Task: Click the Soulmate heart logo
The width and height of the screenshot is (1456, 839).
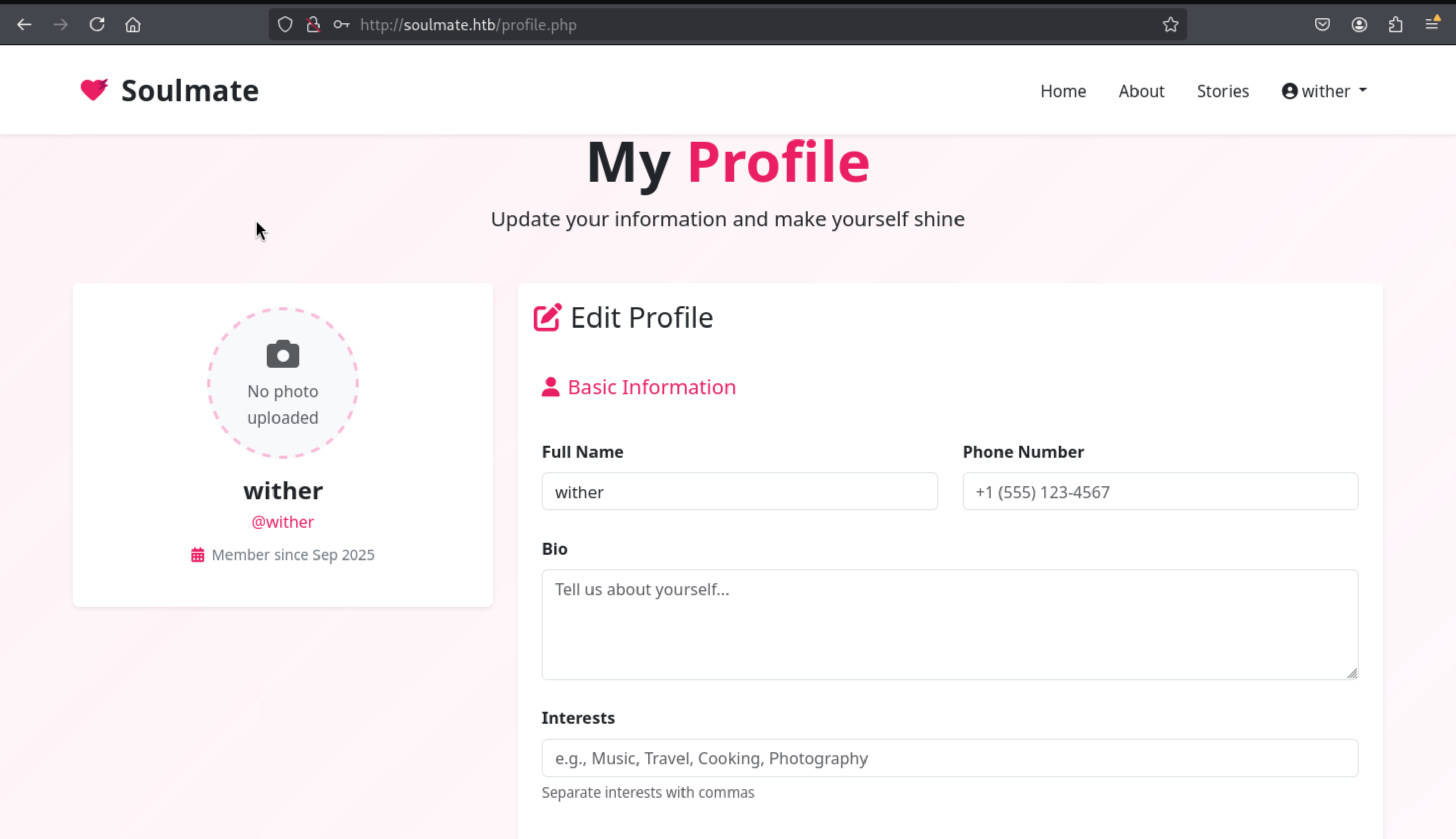Action: 94,90
